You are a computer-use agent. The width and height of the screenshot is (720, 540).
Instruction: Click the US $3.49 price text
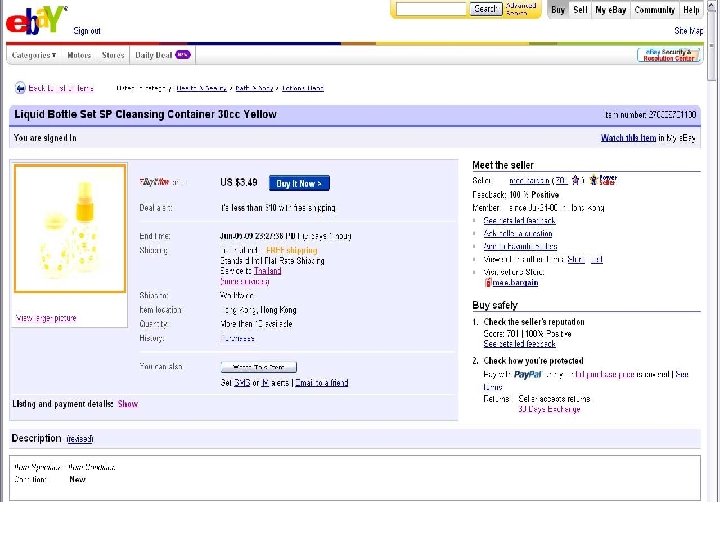239,182
